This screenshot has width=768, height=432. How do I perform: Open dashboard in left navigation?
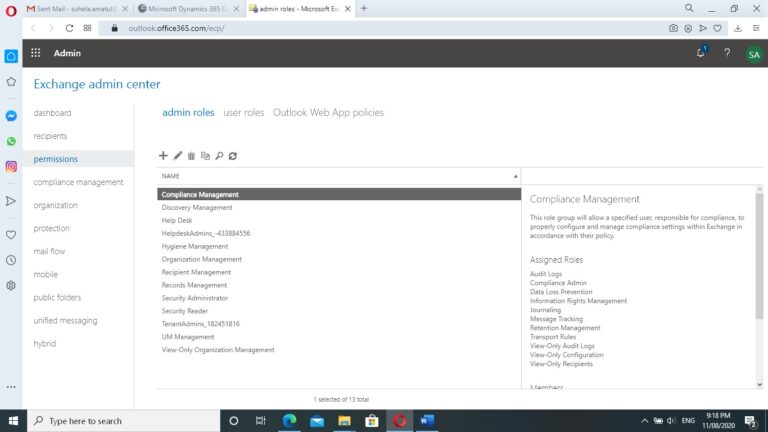tap(52, 113)
